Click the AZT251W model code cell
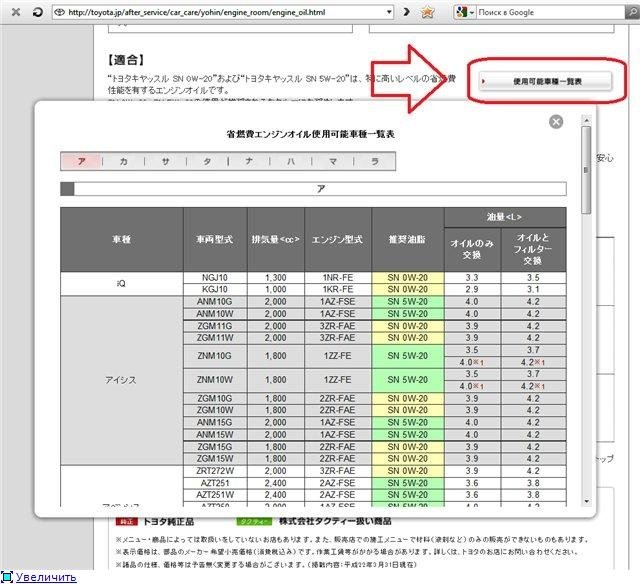Image resolution: width=640 pixels, height=584 pixels. [215, 495]
